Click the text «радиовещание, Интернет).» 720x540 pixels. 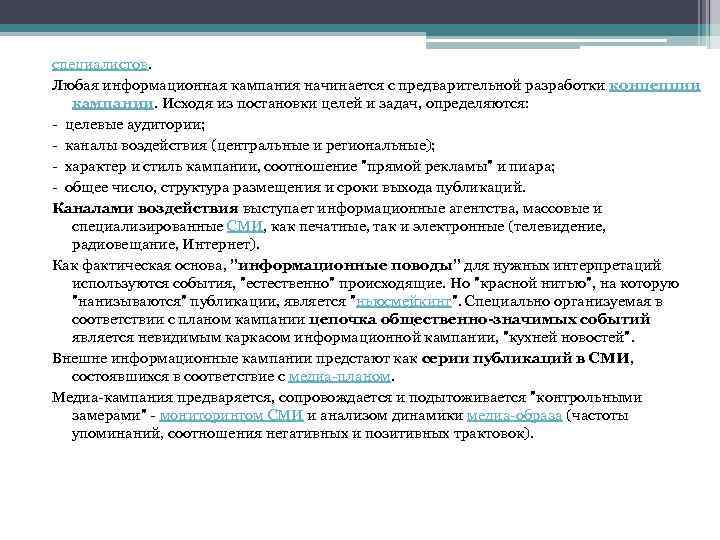click(165, 245)
